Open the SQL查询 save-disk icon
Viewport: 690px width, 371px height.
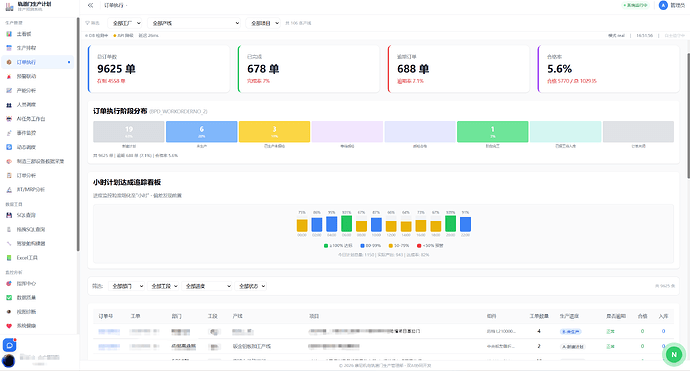coord(9,215)
